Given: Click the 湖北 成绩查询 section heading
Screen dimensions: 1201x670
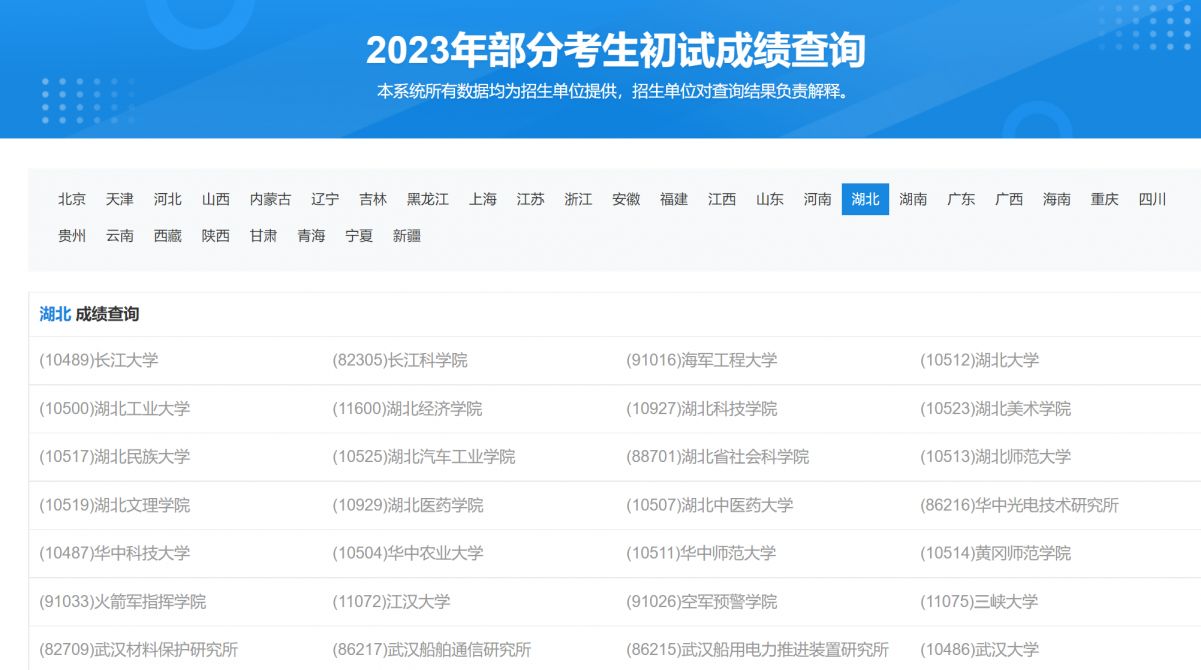Looking at the screenshot, I should coord(89,314).
